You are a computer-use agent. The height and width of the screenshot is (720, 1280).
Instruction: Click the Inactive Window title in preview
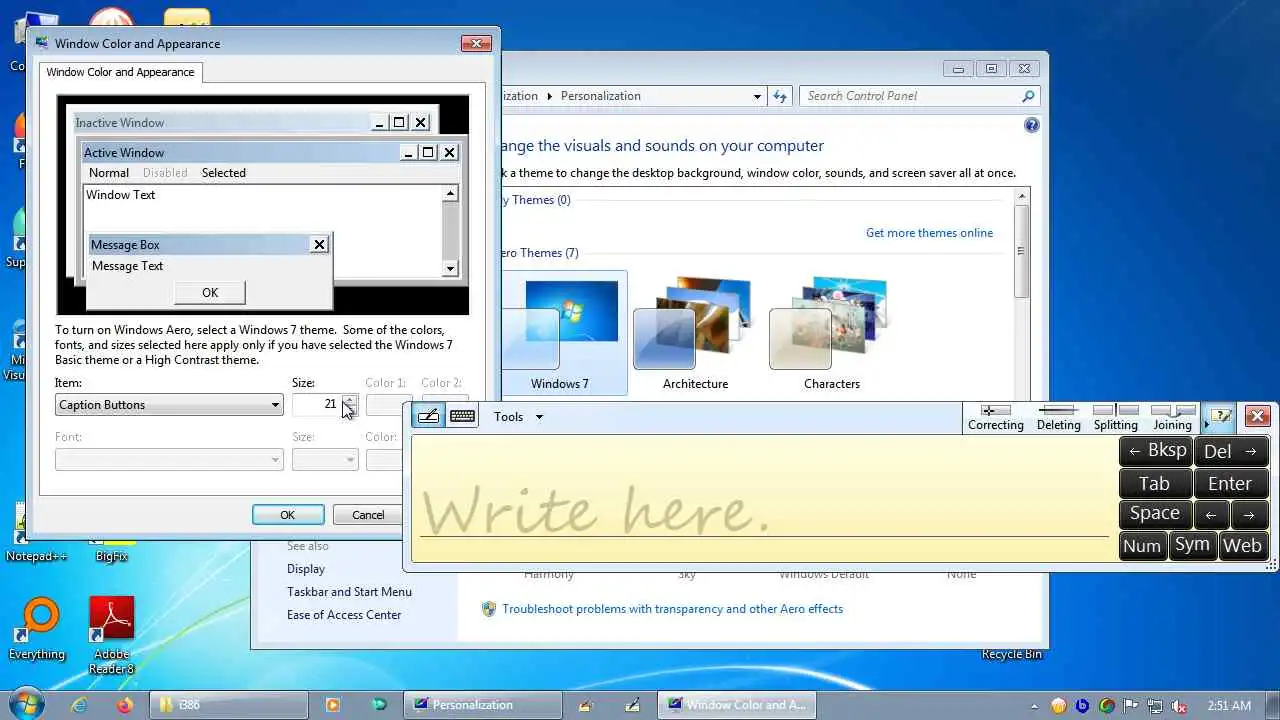point(120,123)
